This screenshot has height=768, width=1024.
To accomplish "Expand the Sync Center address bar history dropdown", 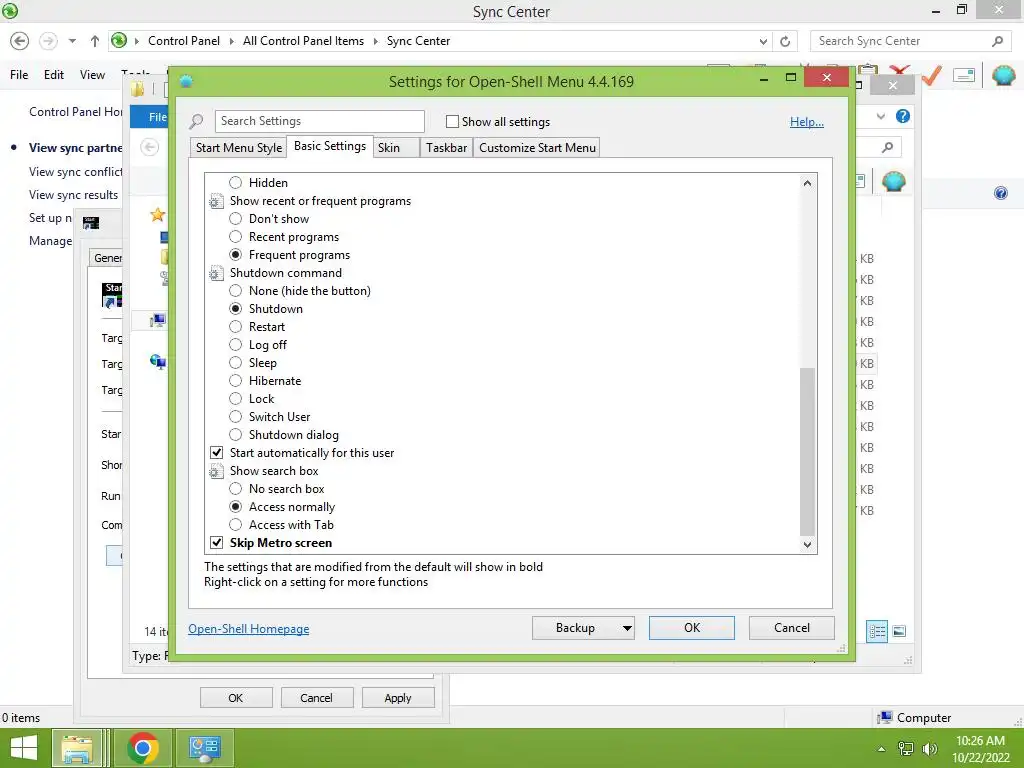I will pyautogui.click(x=763, y=41).
